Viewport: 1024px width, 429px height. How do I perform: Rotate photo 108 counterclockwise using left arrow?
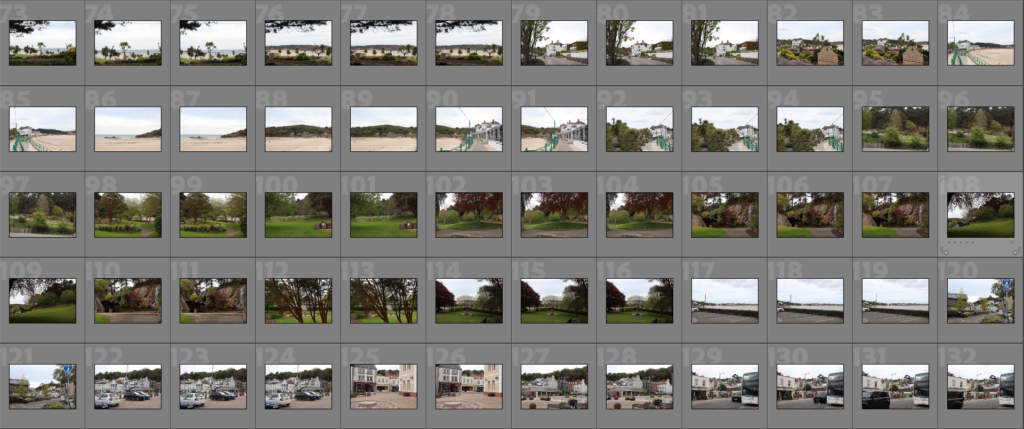pyautogui.click(x=945, y=249)
